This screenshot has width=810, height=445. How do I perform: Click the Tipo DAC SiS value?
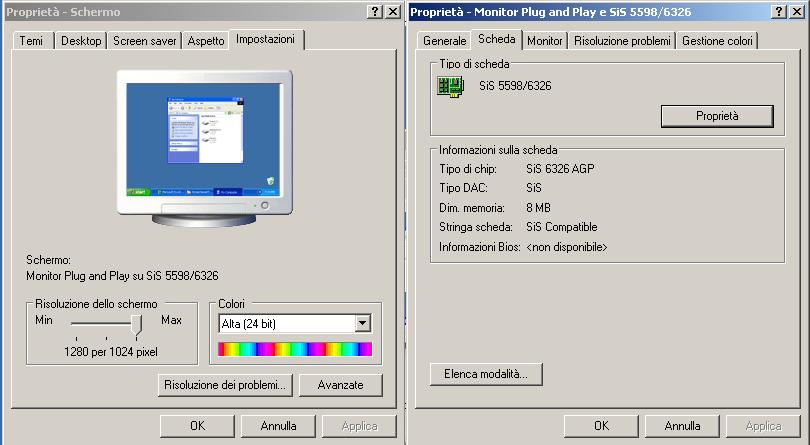pyautogui.click(x=534, y=188)
